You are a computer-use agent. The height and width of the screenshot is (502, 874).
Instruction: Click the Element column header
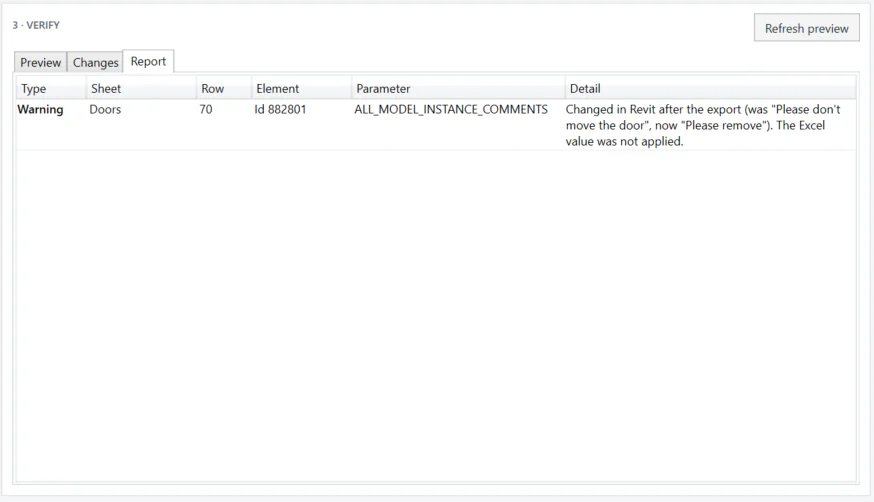(302, 89)
